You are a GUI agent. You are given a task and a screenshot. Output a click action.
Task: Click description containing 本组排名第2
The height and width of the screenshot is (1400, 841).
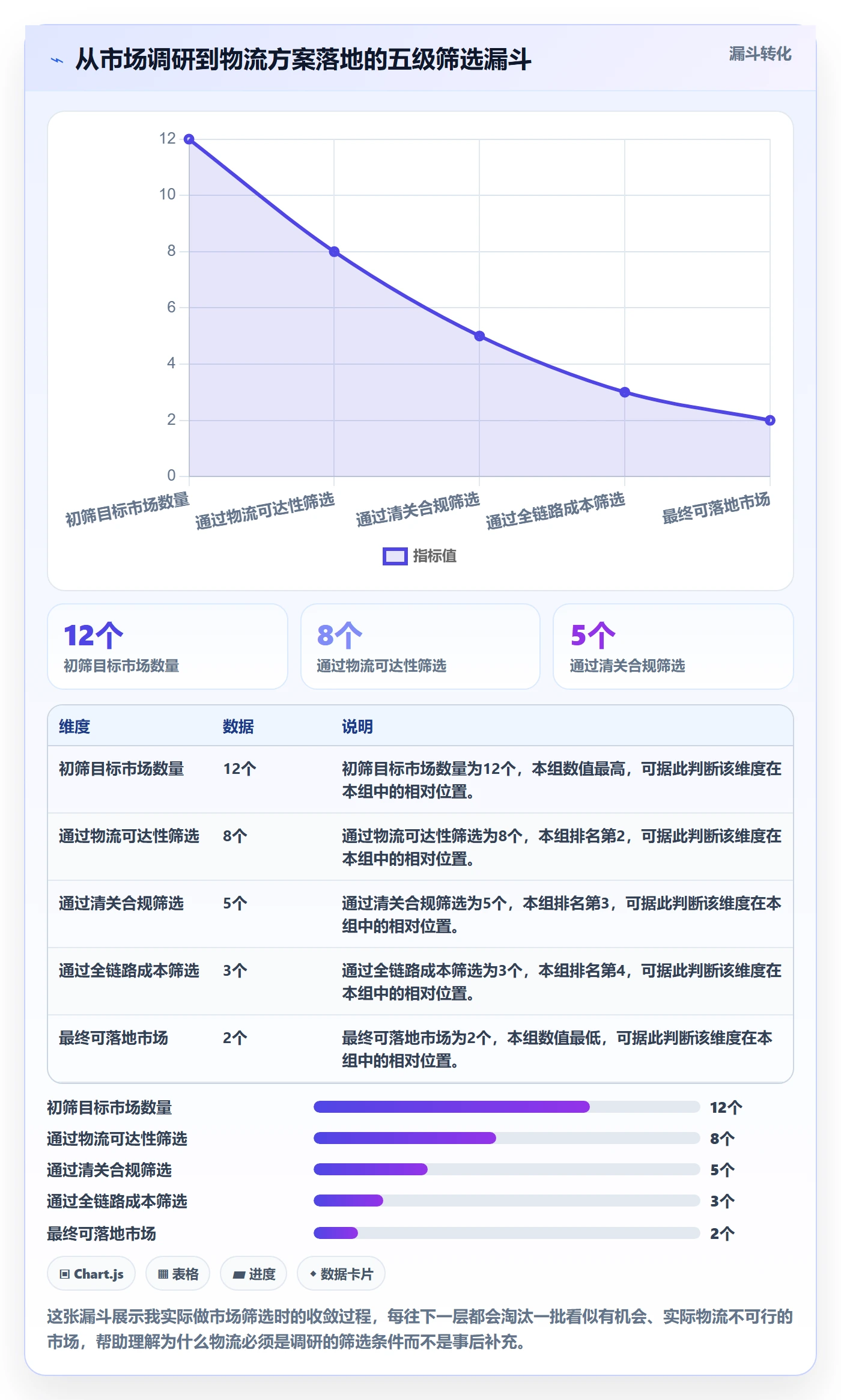[x=562, y=847]
